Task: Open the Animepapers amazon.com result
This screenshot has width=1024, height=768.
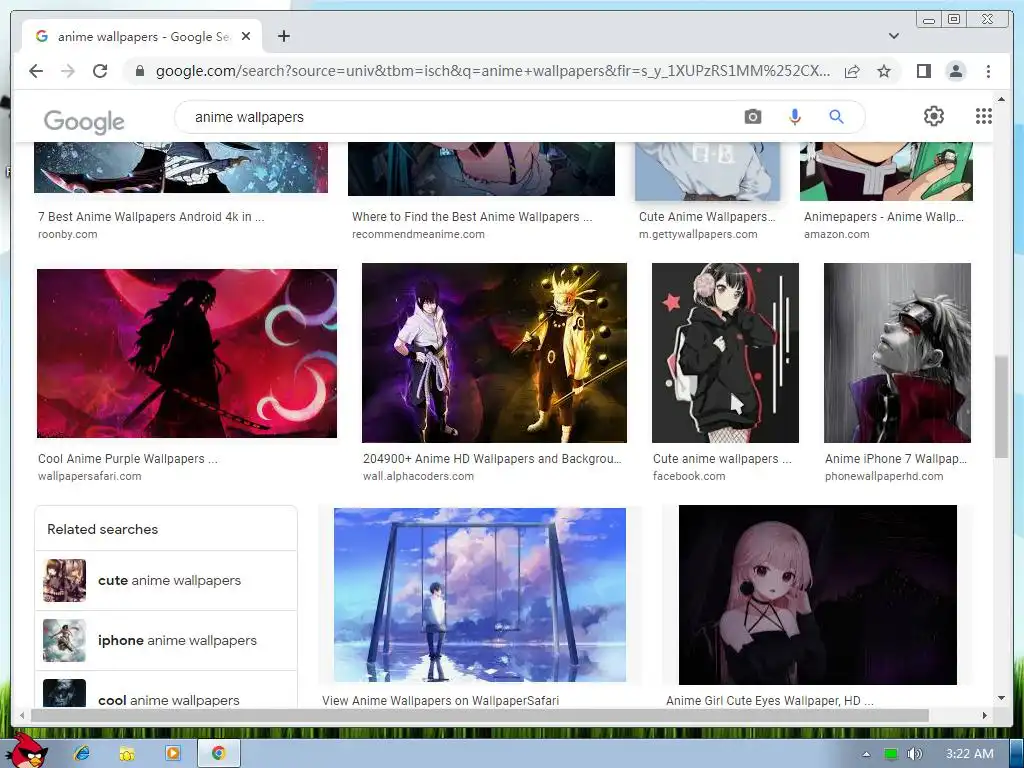Action: pyautogui.click(x=884, y=217)
